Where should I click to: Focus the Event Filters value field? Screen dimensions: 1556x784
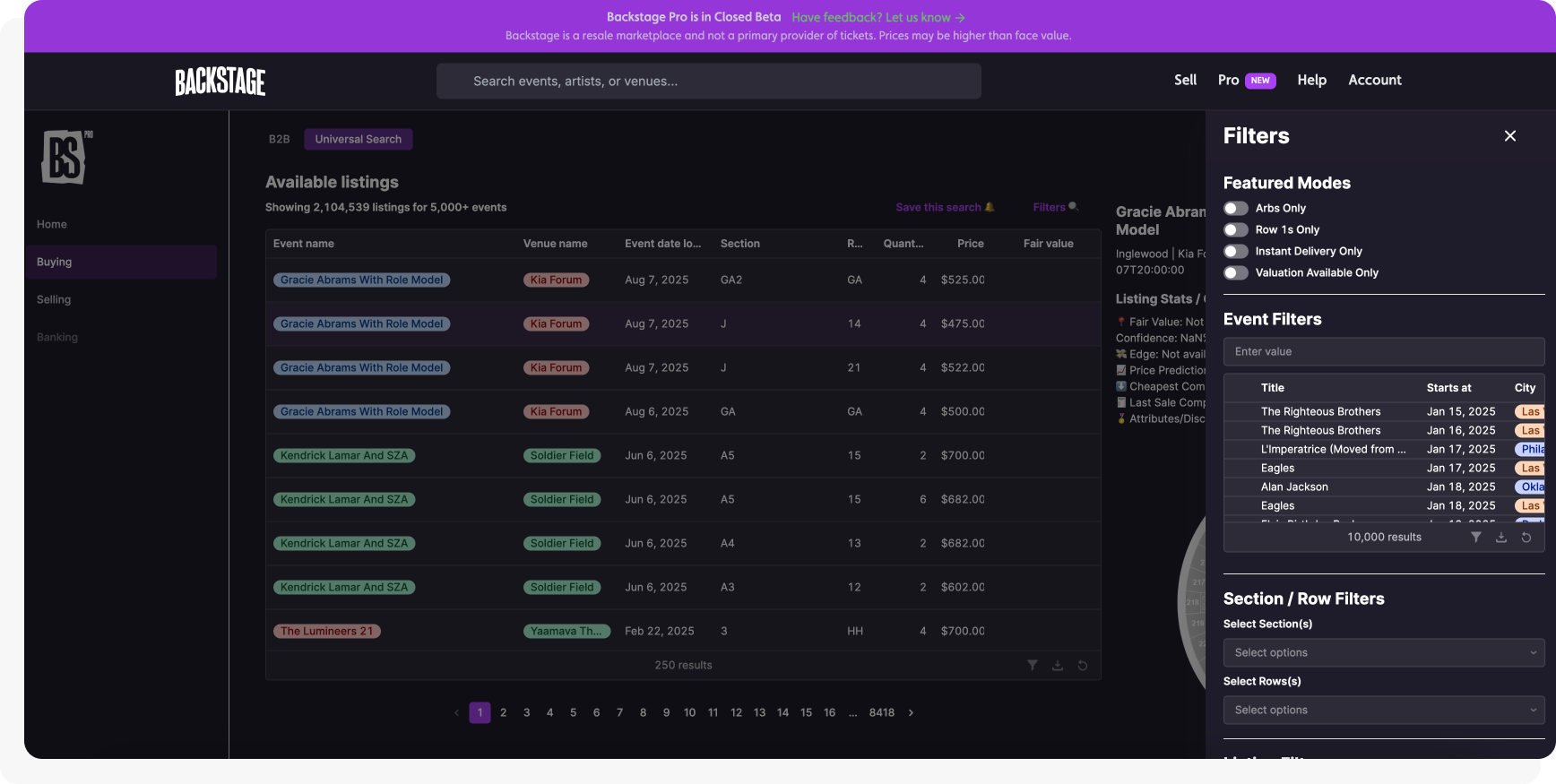tap(1384, 351)
